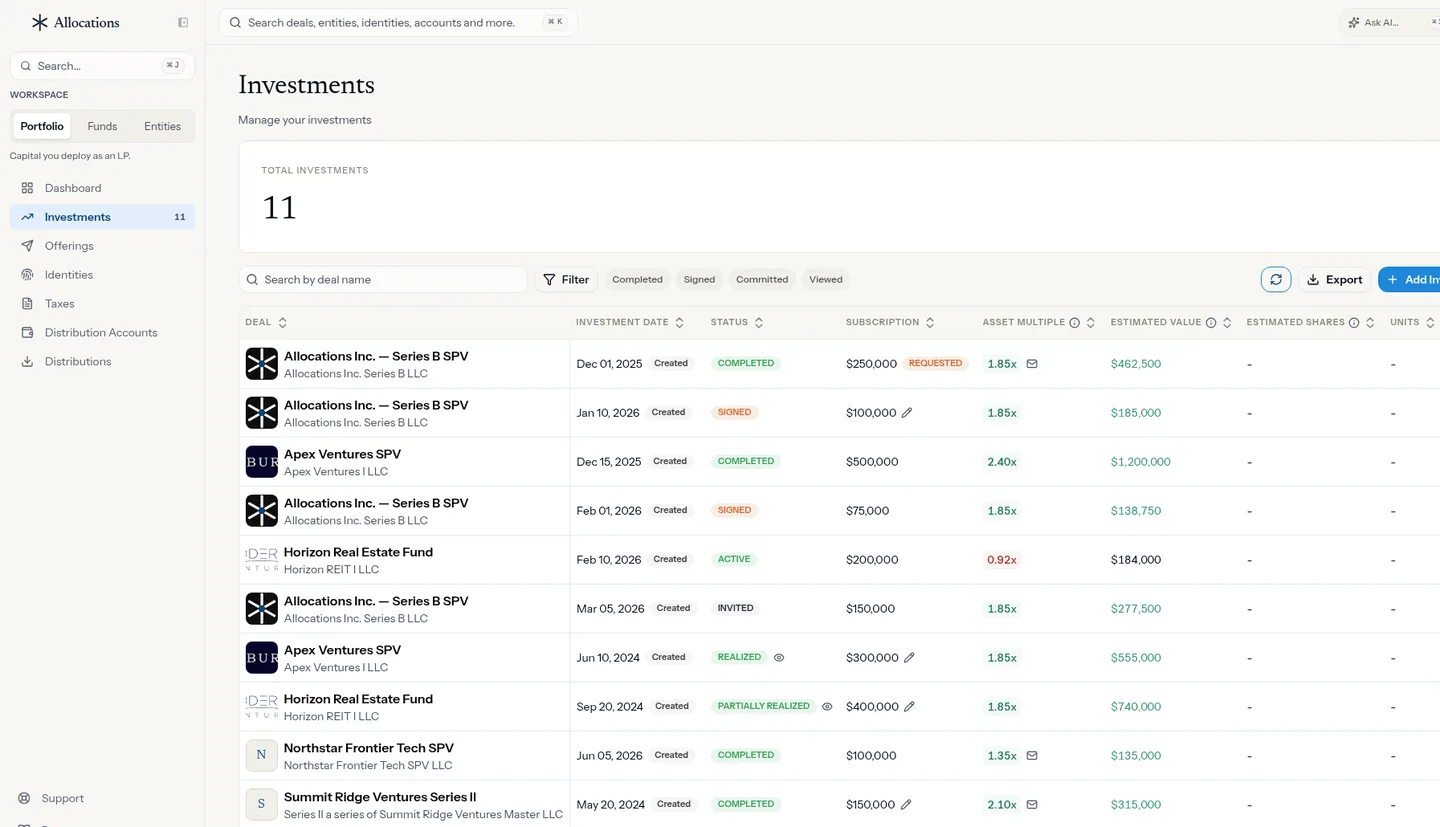
Task: Click the edit pencil beside $300,000 subscription
Action: (909, 658)
